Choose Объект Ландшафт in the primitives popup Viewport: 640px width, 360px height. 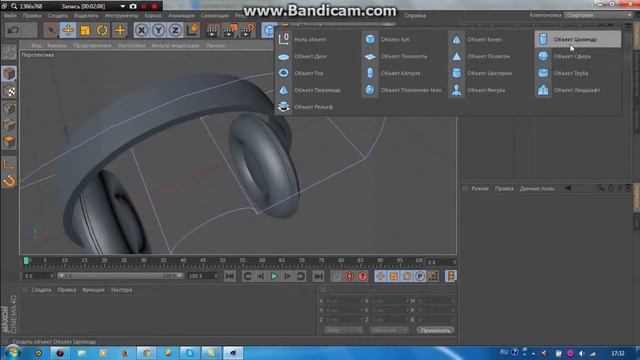coord(578,90)
